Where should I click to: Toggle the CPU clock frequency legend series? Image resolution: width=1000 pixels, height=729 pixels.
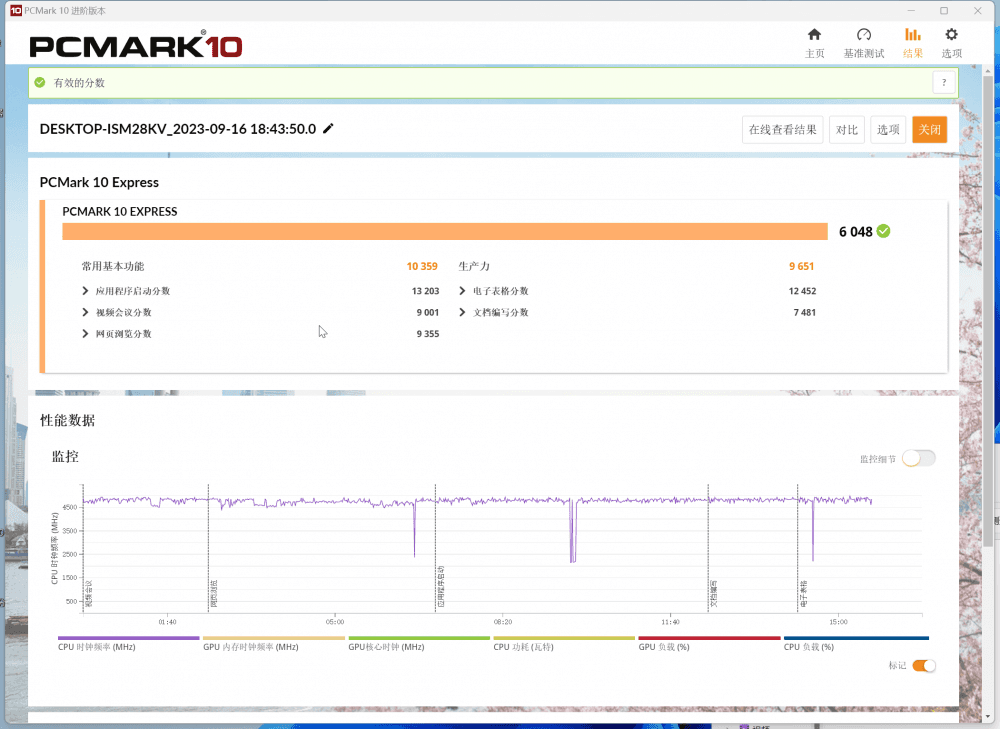[128, 638]
